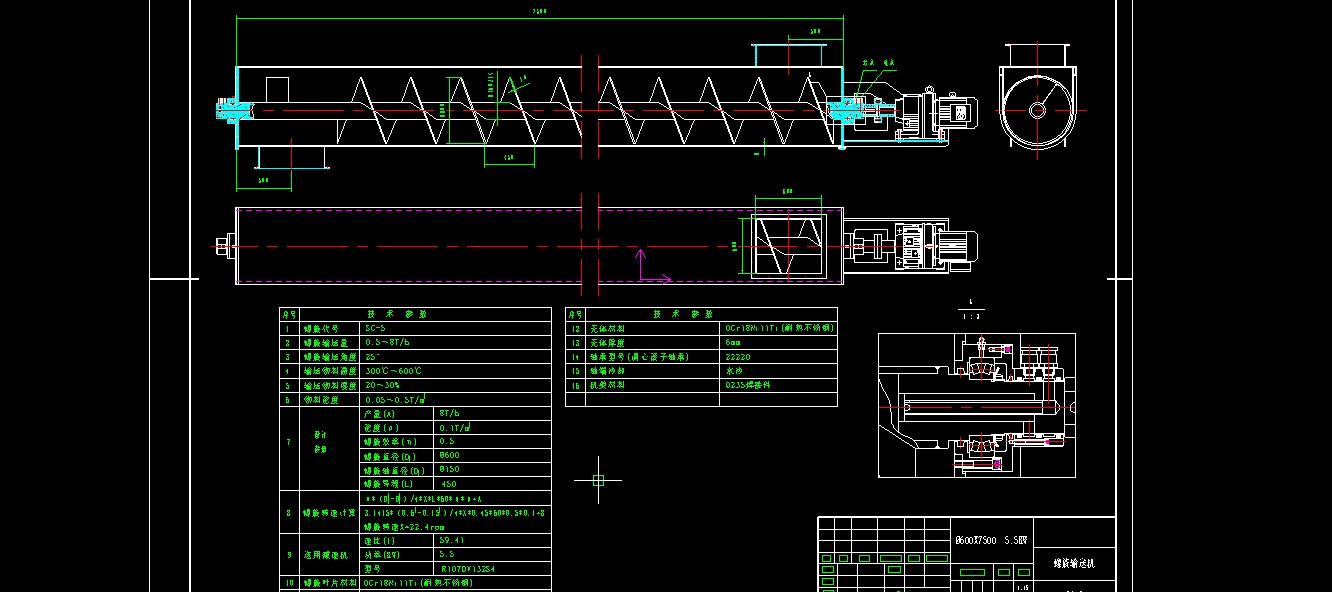Select the 7500 overall length dimension
The height and width of the screenshot is (592, 1332).
click(x=539, y=11)
